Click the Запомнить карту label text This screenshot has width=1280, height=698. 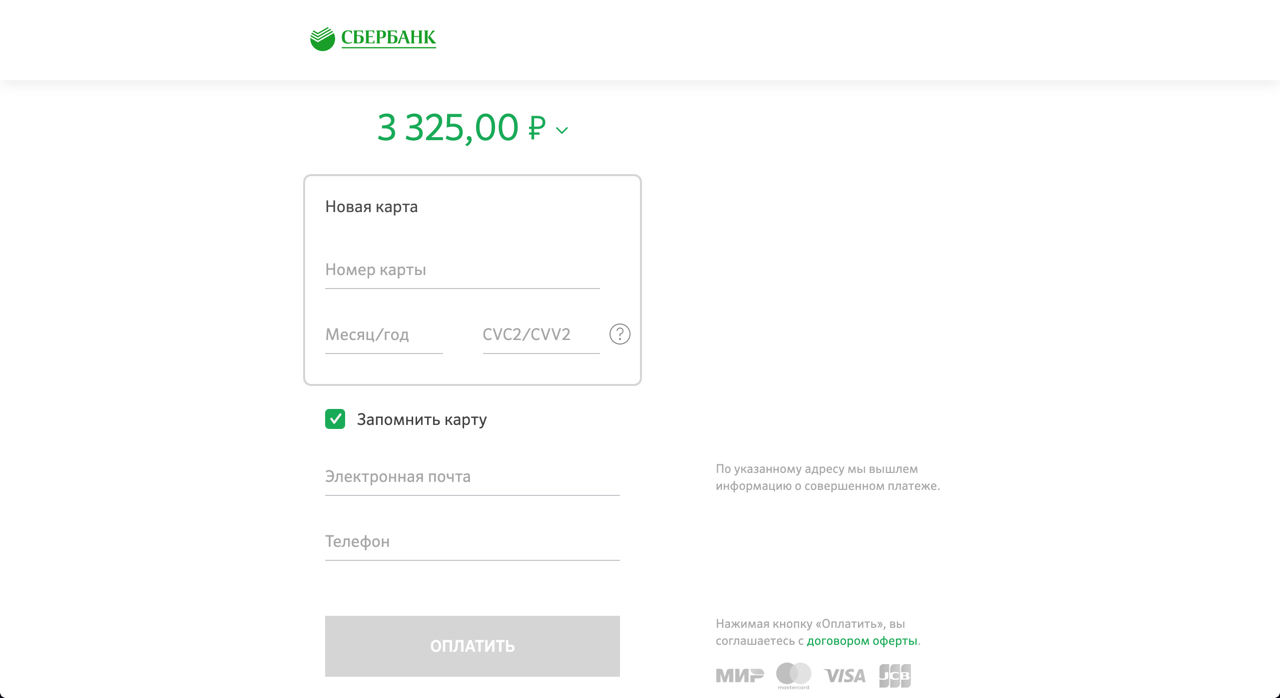point(421,420)
